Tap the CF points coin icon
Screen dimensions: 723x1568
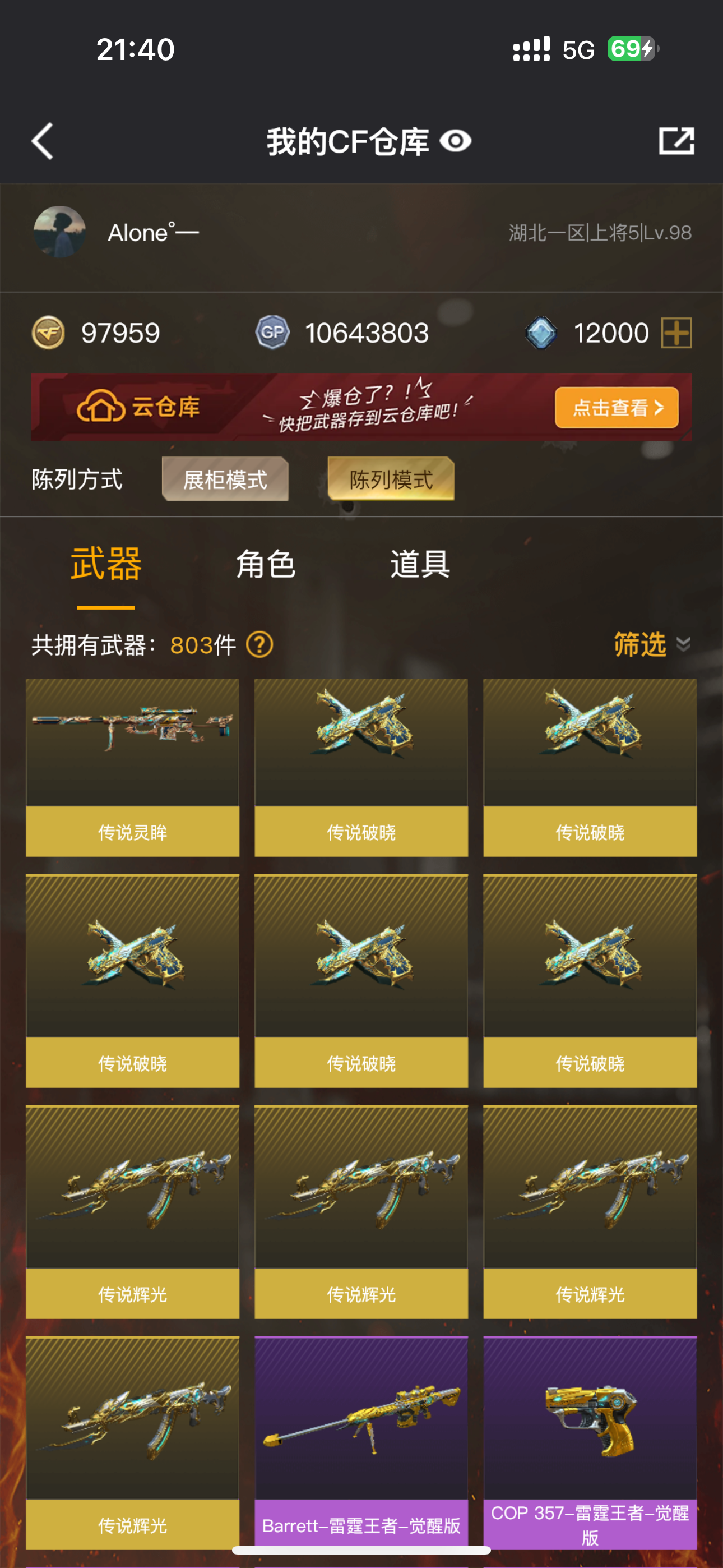[x=48, y=333]
